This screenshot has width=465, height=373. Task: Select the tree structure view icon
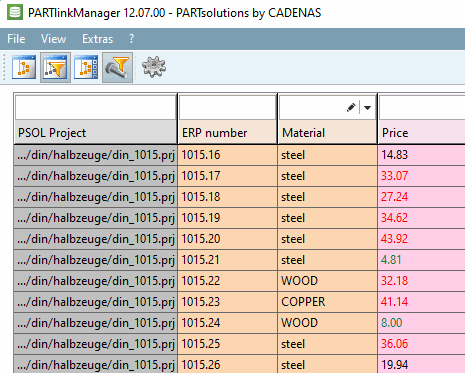[24, 67]
